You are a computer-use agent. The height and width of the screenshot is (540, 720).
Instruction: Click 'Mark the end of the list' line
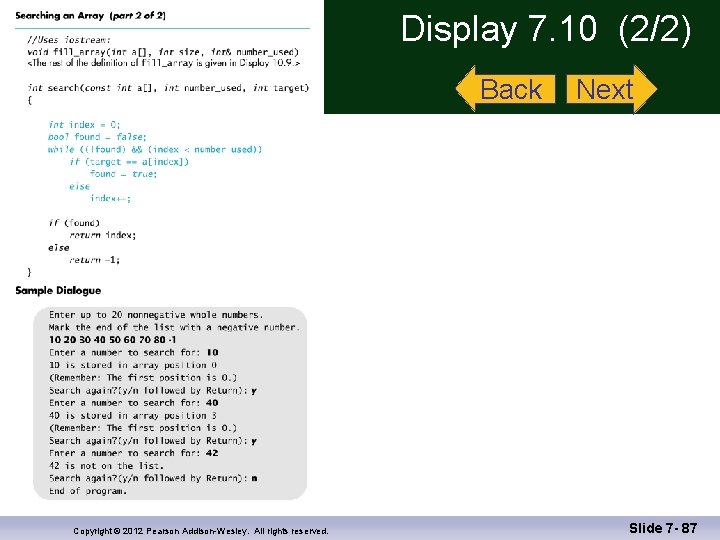(x=174, y=327)
